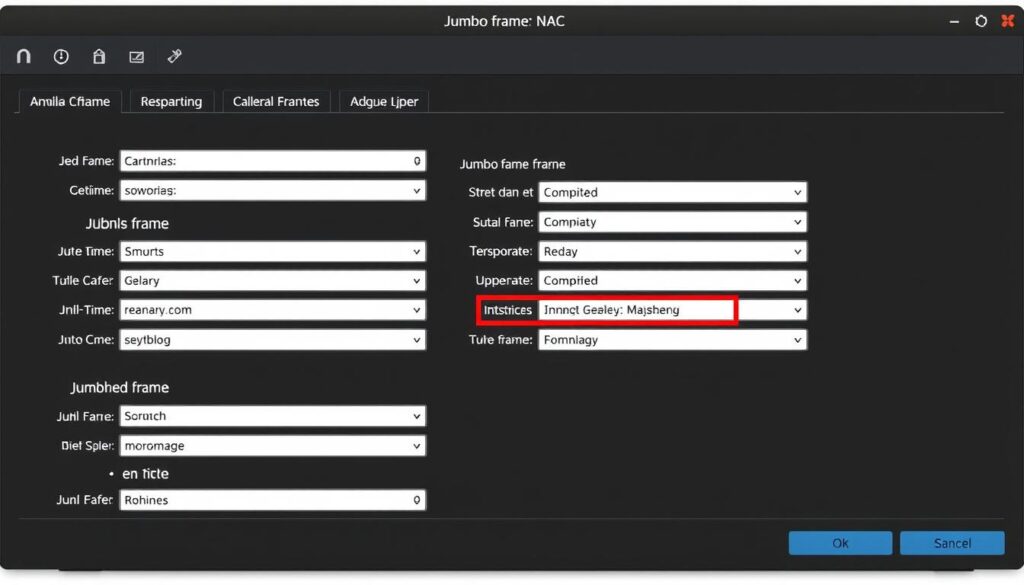Toggle the Stret dan et option
The image size is (1024, 585).
tap(672, 192)
